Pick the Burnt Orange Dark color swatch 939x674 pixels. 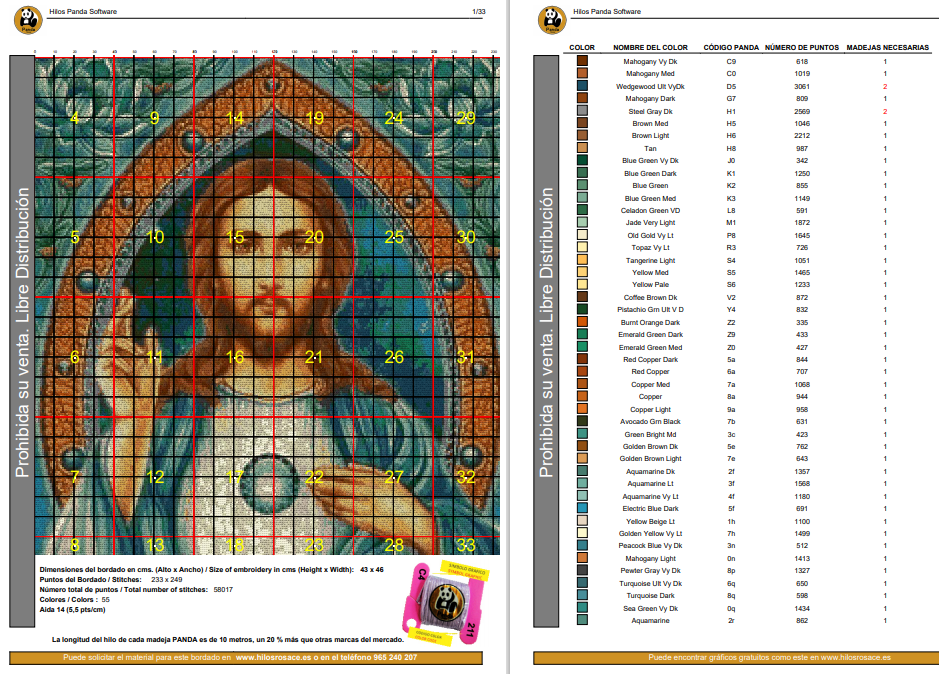582,322
